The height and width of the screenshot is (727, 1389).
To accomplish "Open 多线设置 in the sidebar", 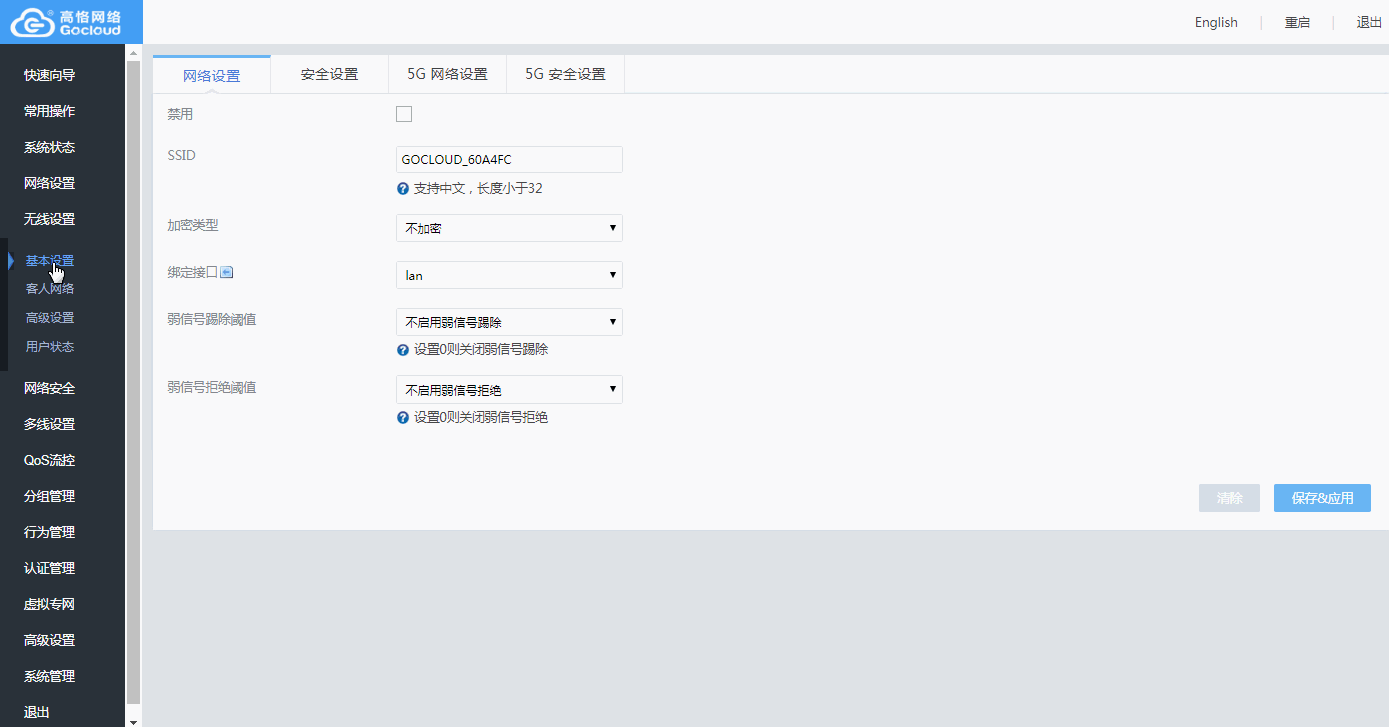I will click(50, 424).
